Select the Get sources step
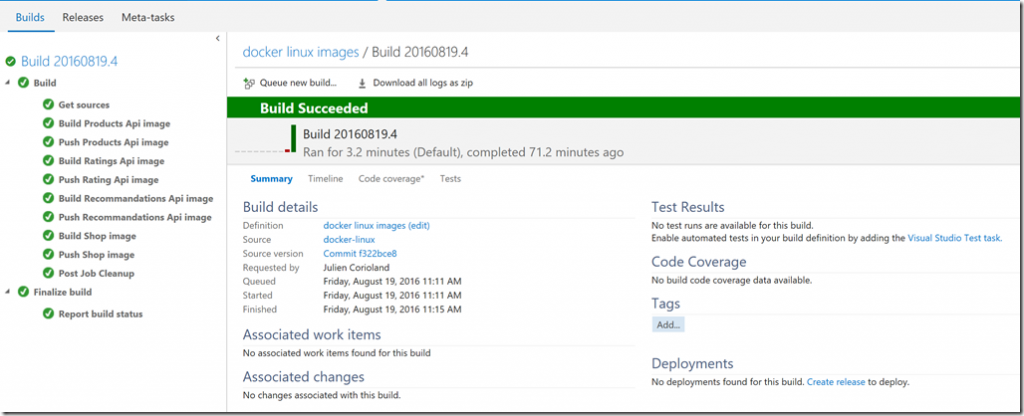This screenshot has width=1024, height=416. click(84, 104)
